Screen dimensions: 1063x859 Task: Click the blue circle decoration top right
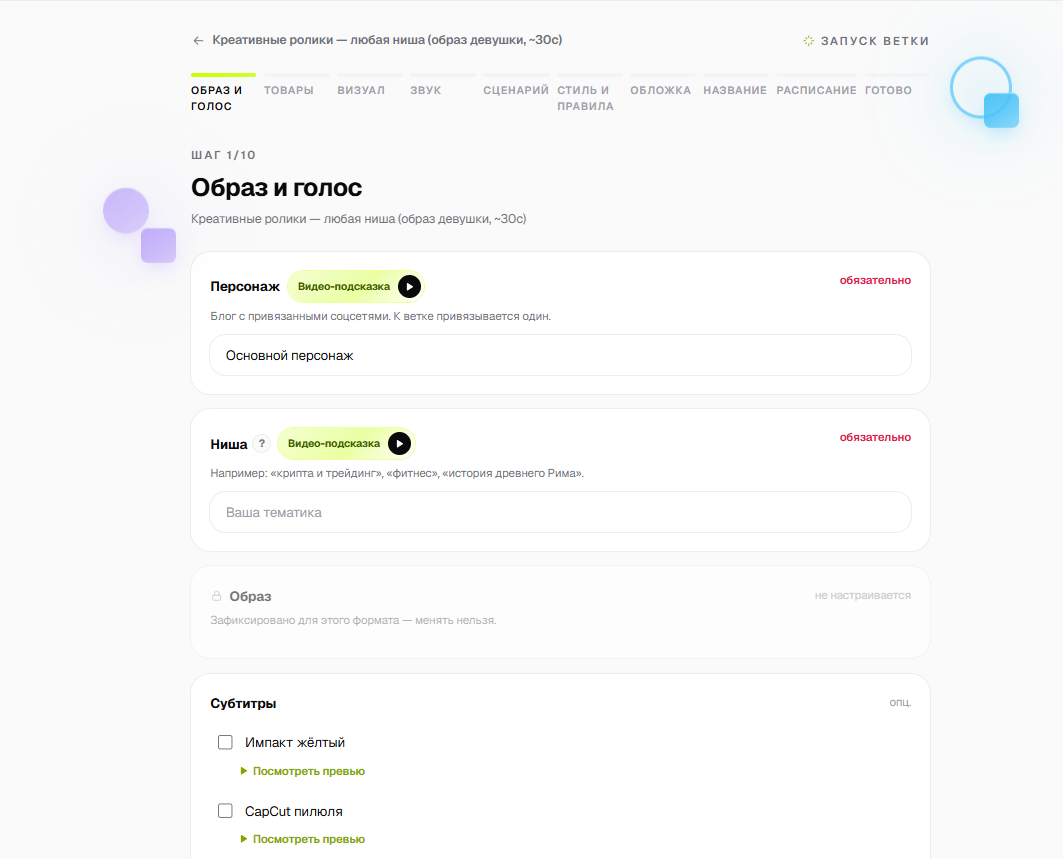(980, 87)
